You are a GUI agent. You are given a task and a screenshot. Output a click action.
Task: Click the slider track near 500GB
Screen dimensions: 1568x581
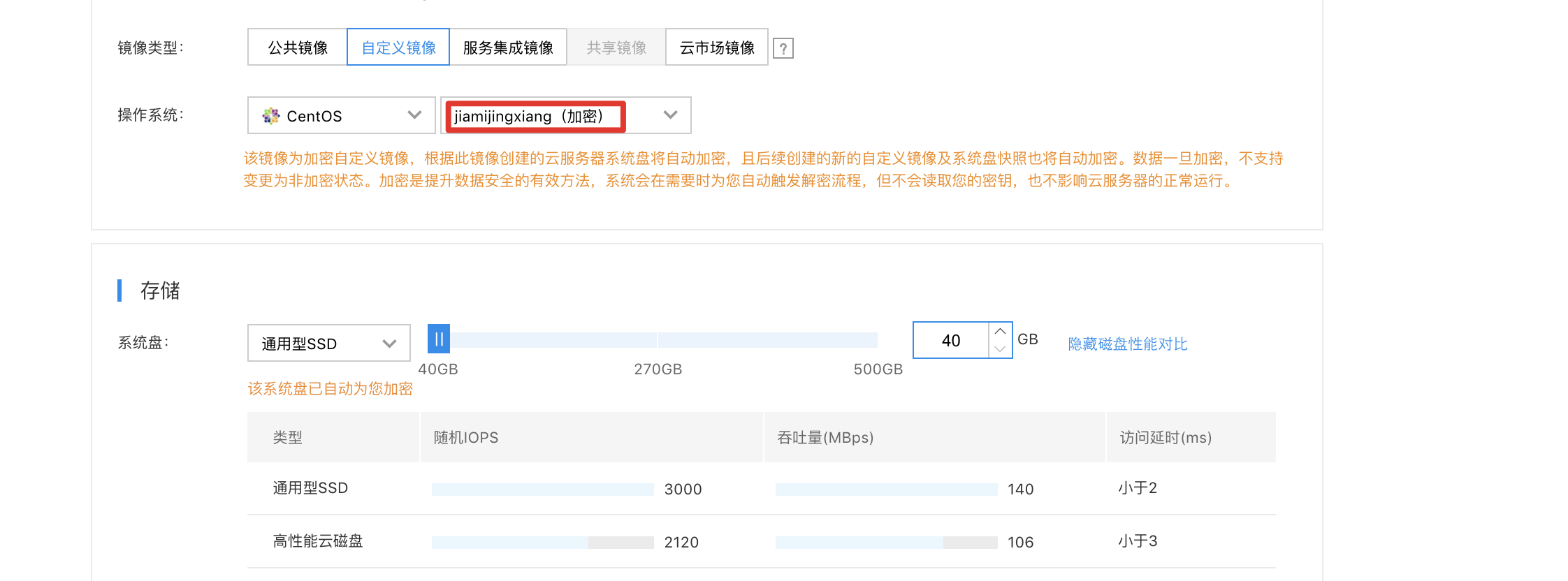[x=873, y=340]
